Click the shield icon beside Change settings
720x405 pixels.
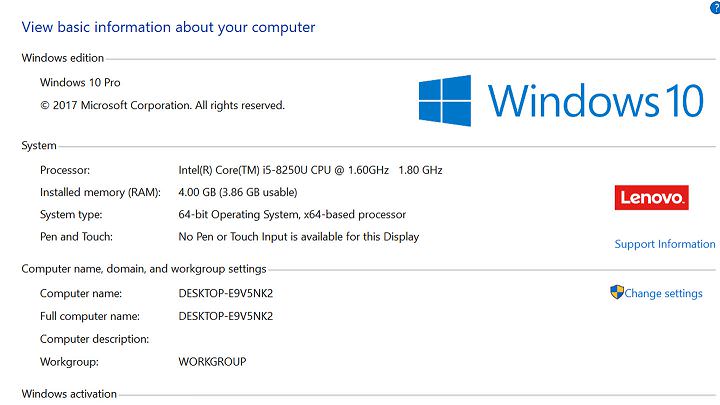[x=617, y=293]
